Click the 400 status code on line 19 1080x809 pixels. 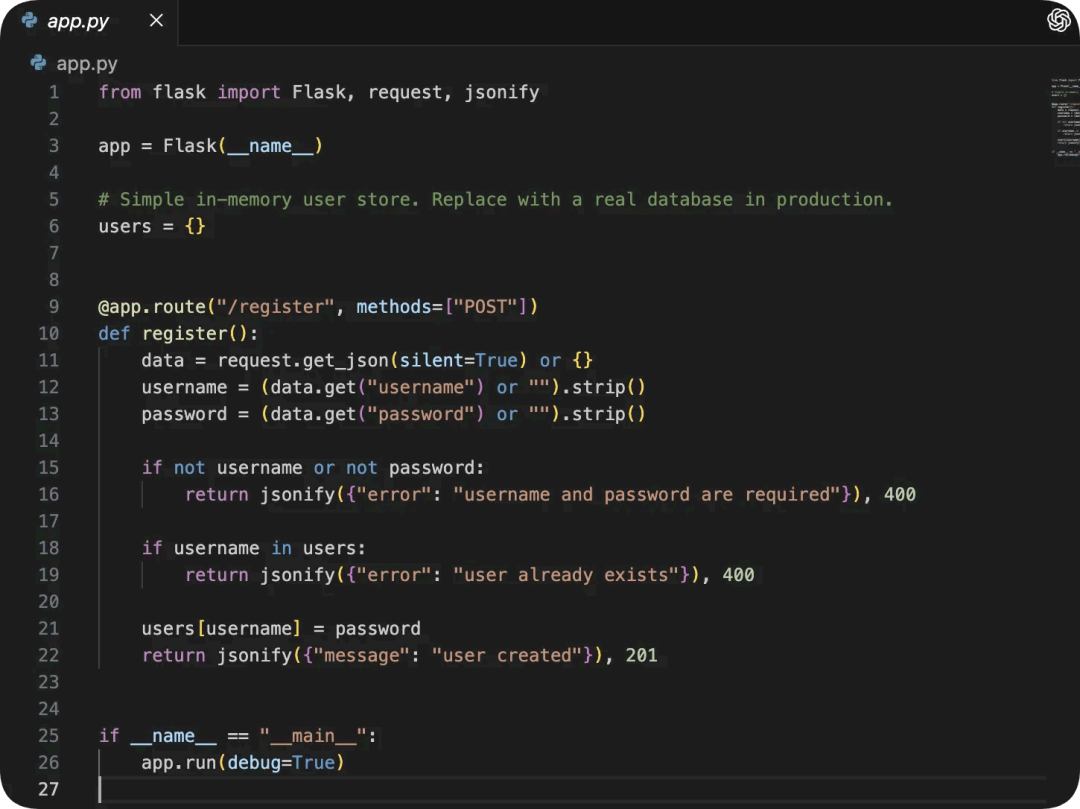pyautogui.click(x=738, y=575)
